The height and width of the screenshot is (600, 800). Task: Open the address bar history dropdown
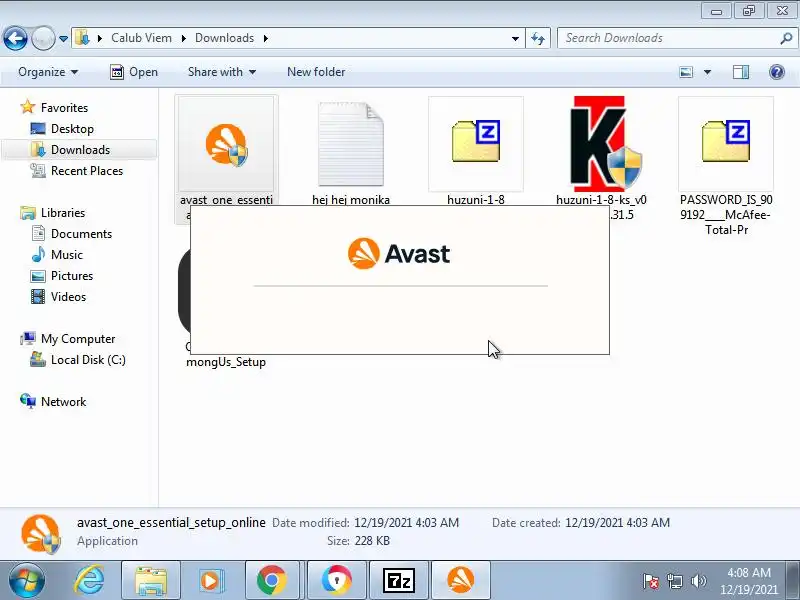click(x=515, y=38)
